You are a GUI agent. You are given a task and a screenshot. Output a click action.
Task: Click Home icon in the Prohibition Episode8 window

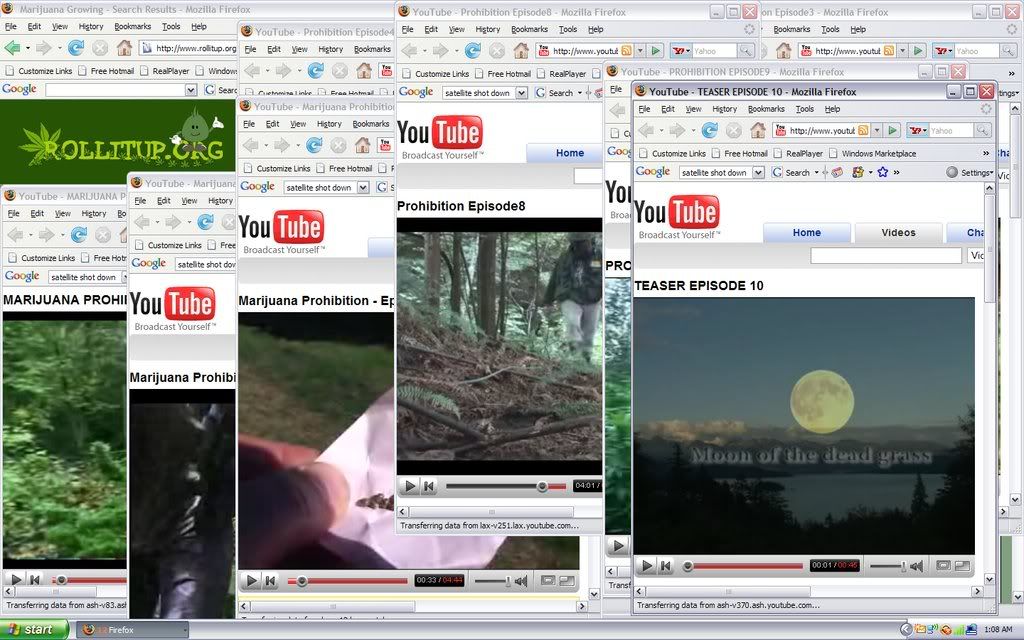[520, 50]
